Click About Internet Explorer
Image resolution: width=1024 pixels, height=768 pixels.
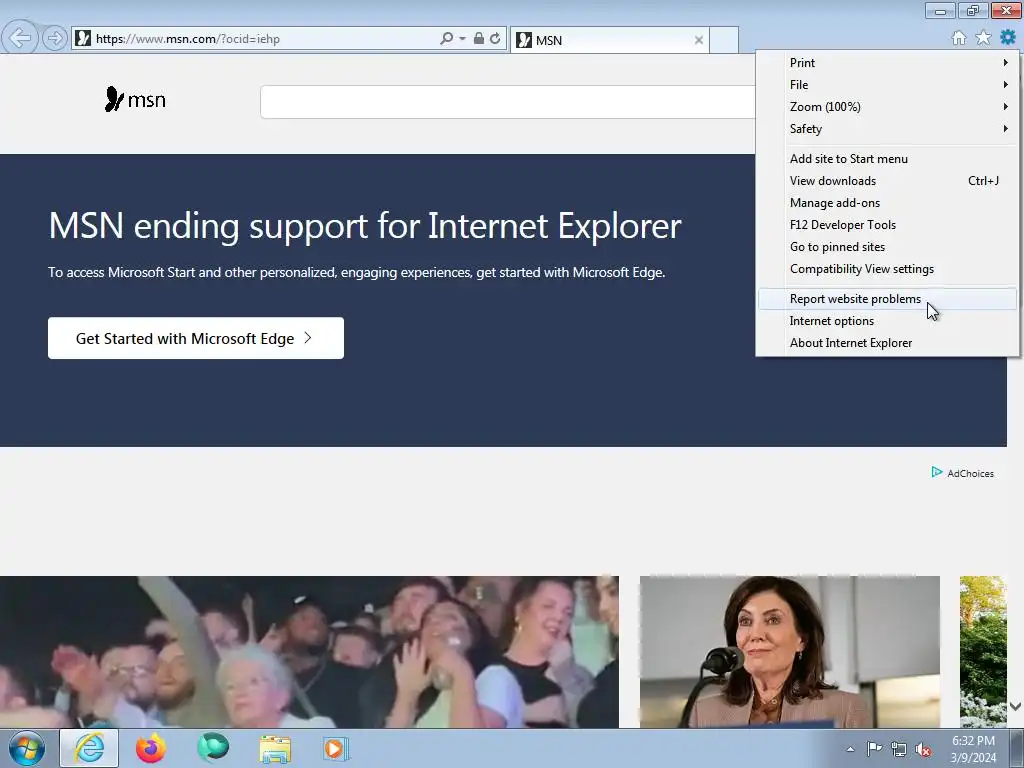click(x=888, y=343)
